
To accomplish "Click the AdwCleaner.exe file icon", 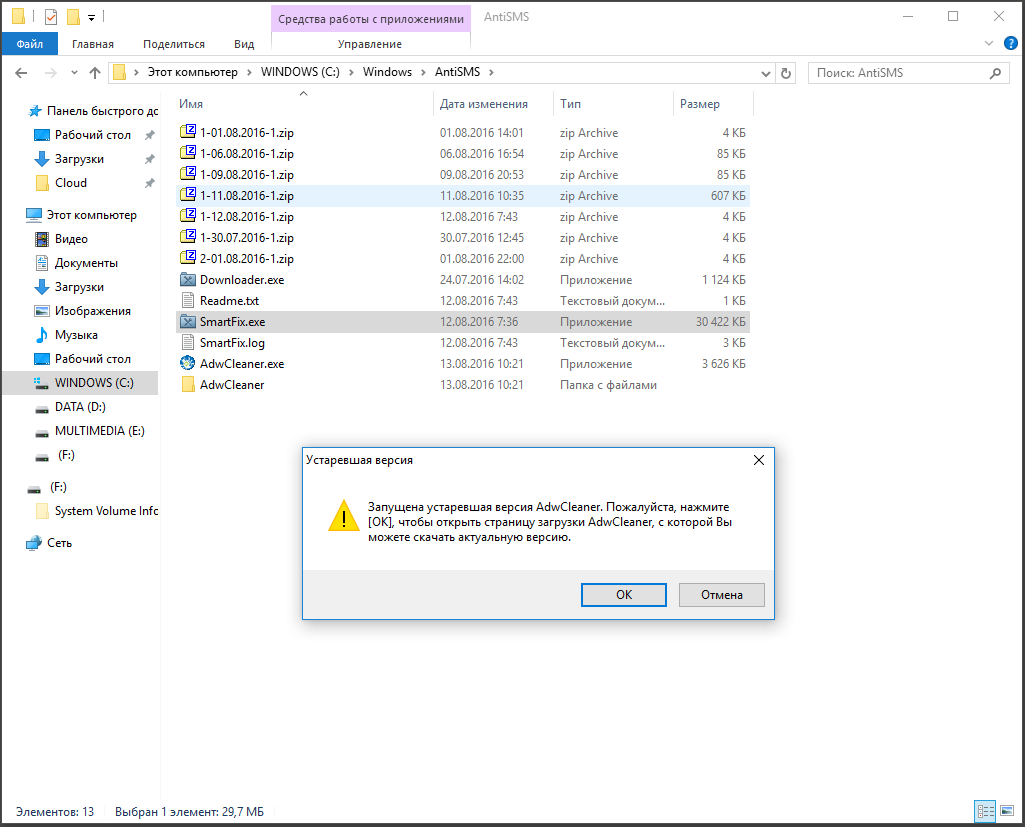I will pos(187,364).
